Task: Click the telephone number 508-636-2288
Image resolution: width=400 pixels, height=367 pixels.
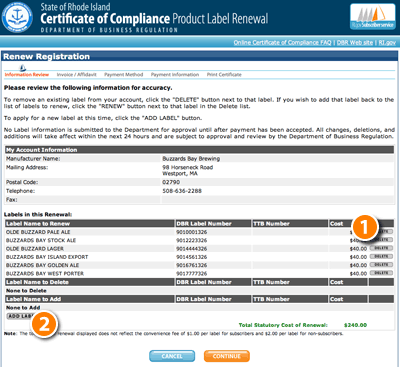Action: [x=182, y=191]
